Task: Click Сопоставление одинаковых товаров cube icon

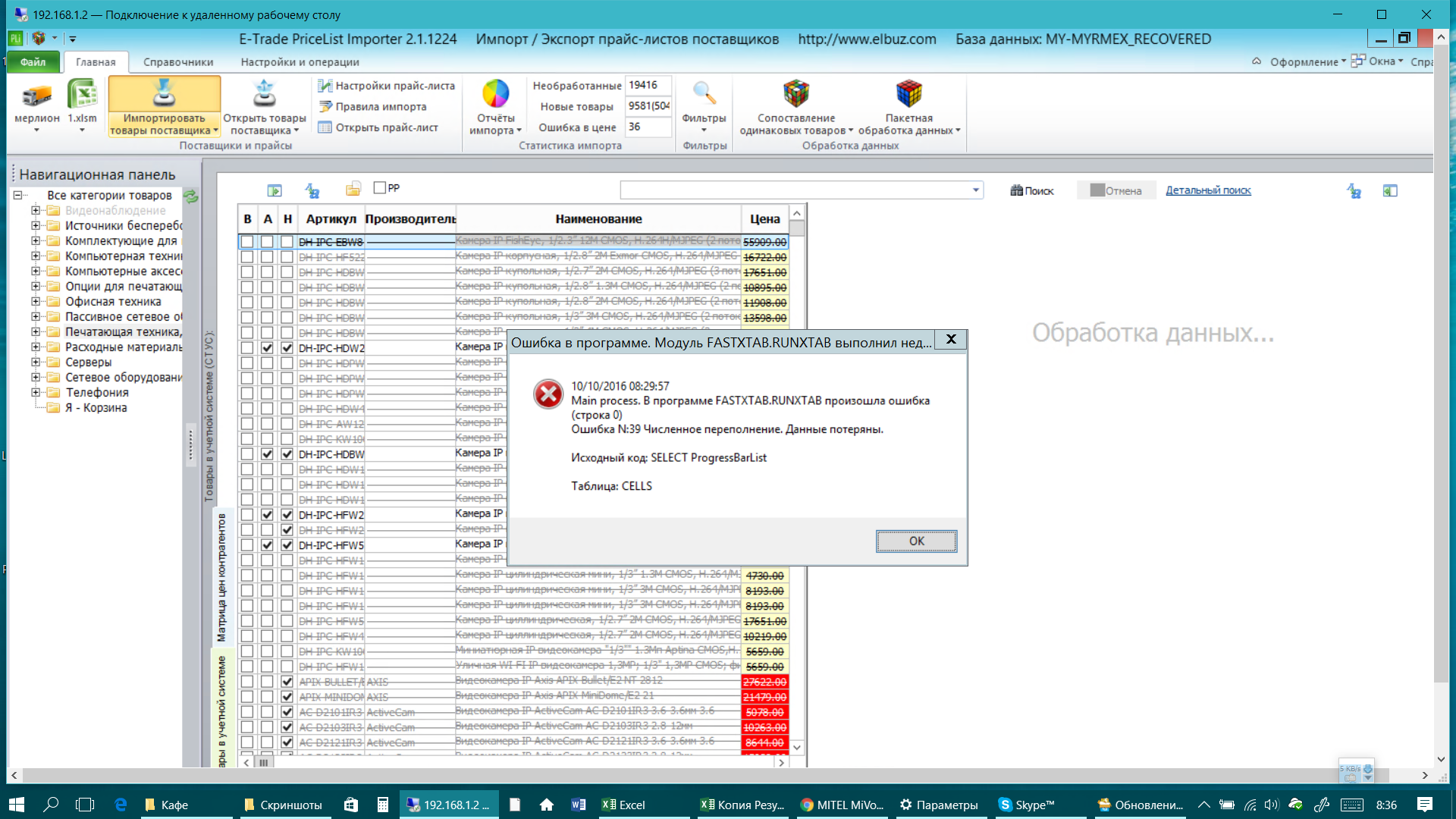Action: tap(796, 94)
